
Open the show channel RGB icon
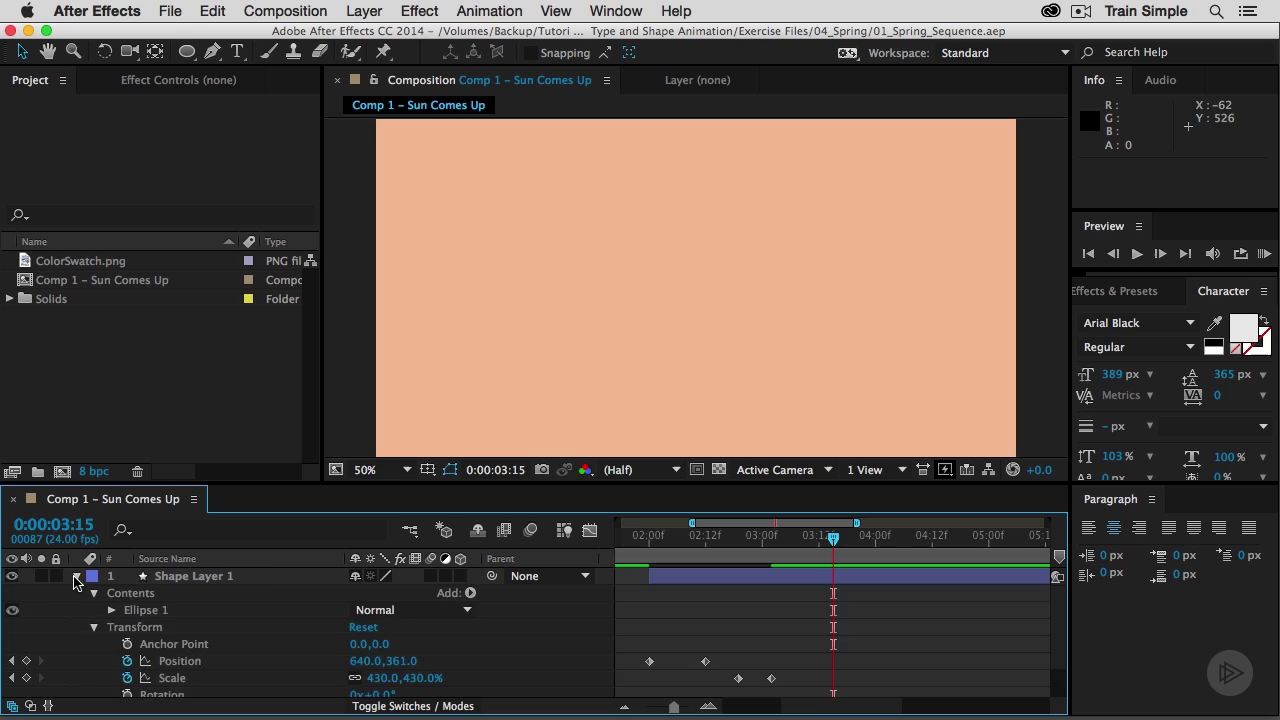pyautogui.click(x=586, y=469)
